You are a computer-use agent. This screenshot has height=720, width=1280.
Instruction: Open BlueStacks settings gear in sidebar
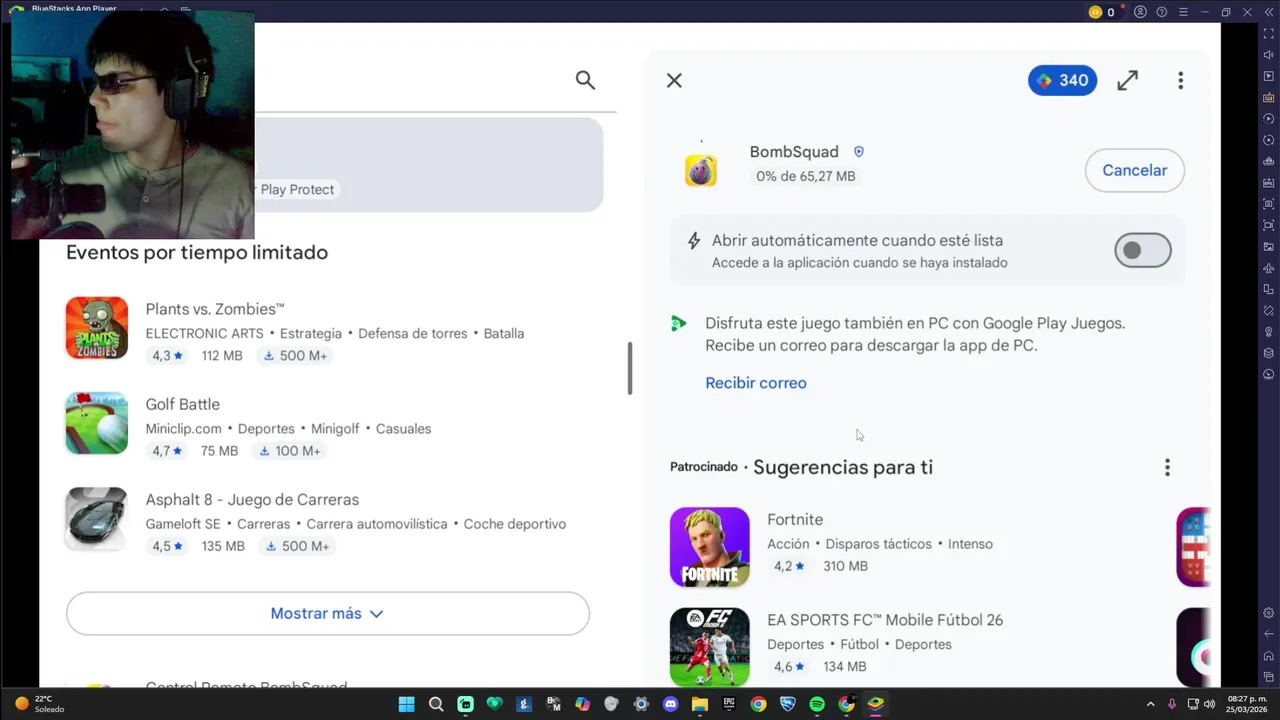point(1269,613)
